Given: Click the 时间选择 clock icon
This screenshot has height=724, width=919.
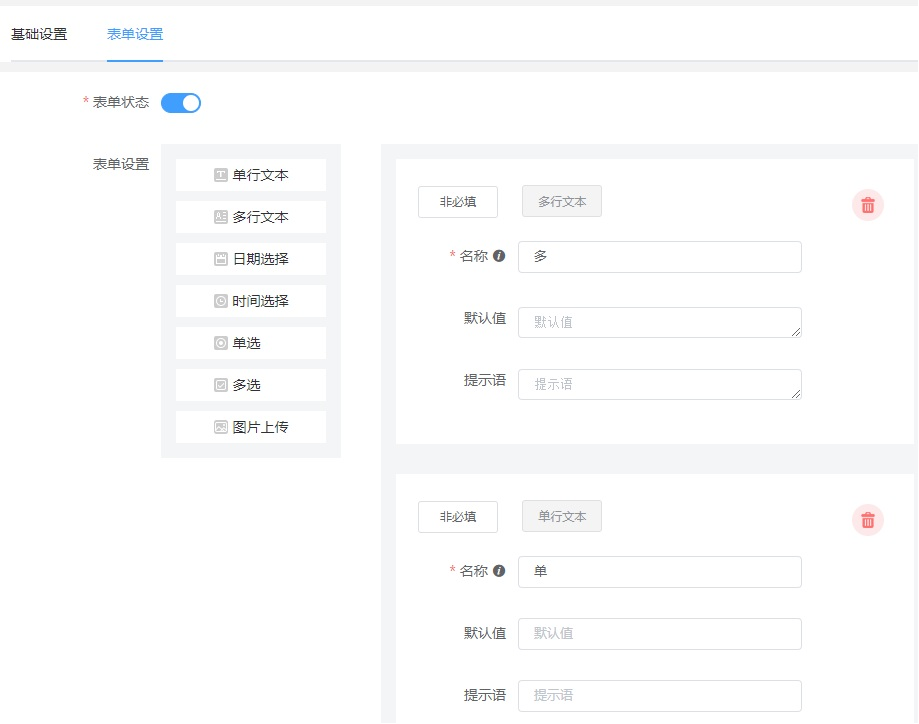Looking at the screenshot, I should 220,301.
